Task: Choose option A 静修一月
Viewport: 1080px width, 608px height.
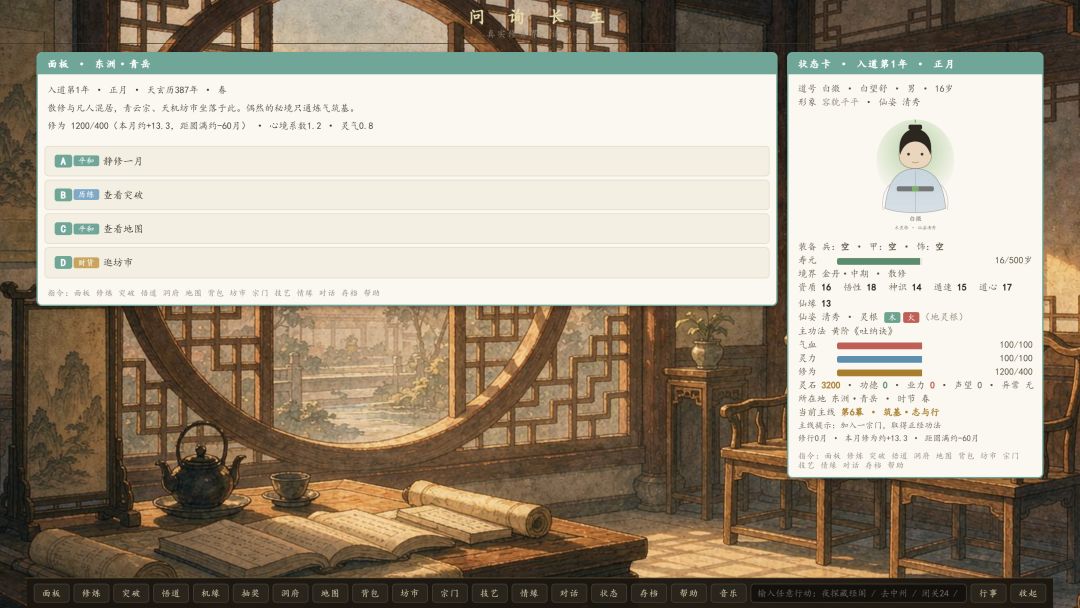Action: point(407,161)
